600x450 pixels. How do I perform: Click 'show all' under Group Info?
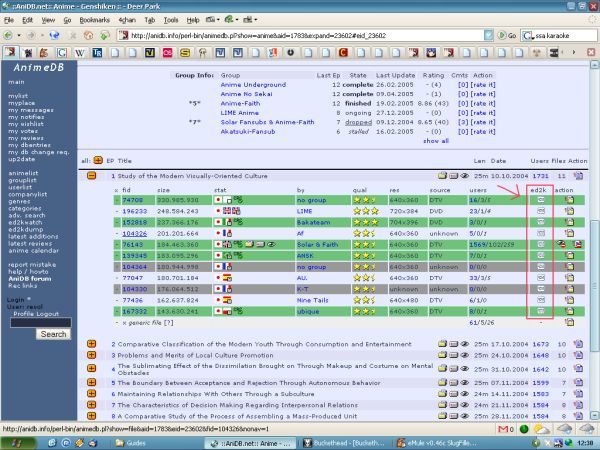[x=436, y=141]
